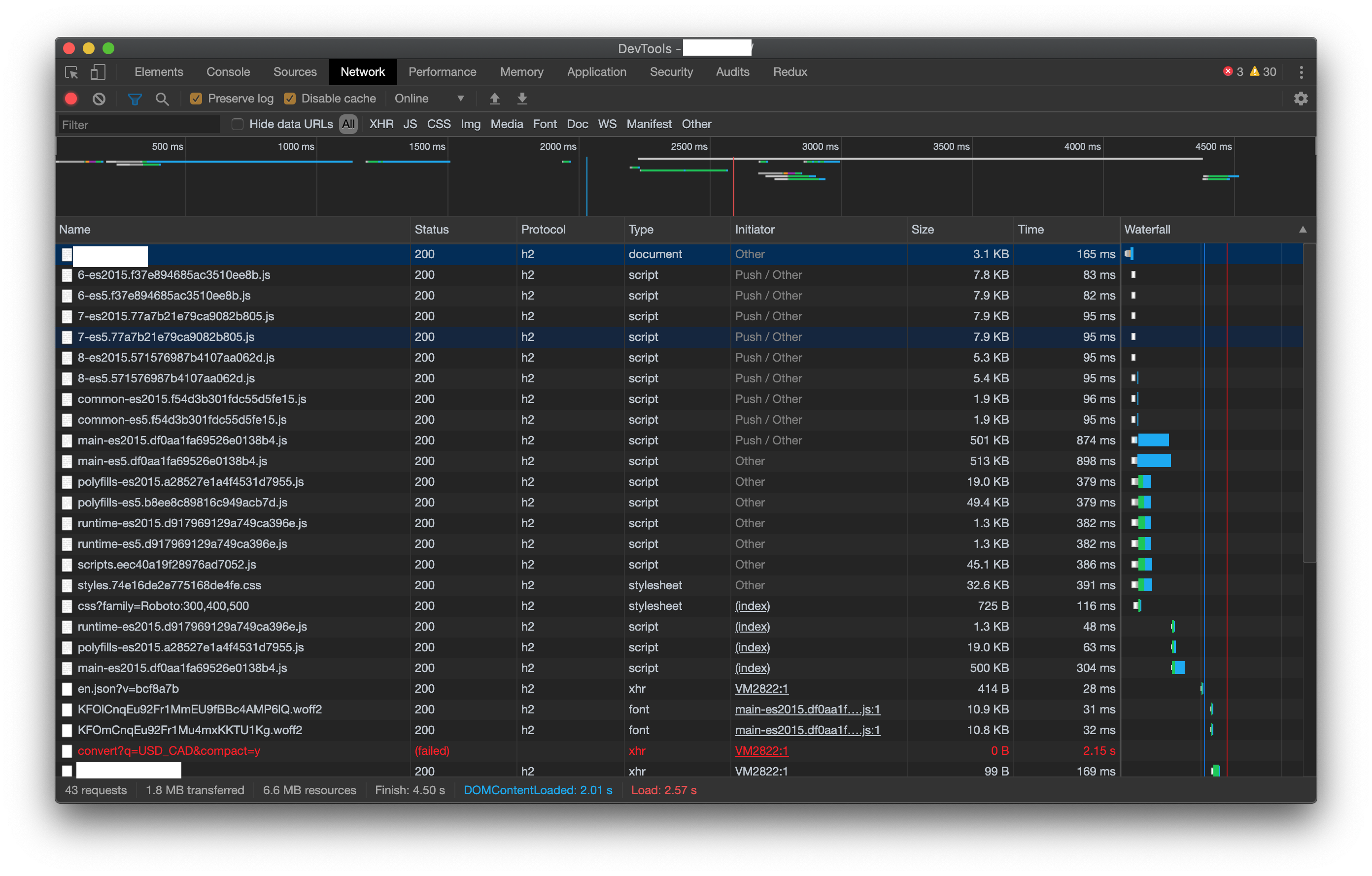Image resolution: width=1372 pixels, height=876 pixels.
Task: Open Network settings gear
Action: (x=1301, y=99)
